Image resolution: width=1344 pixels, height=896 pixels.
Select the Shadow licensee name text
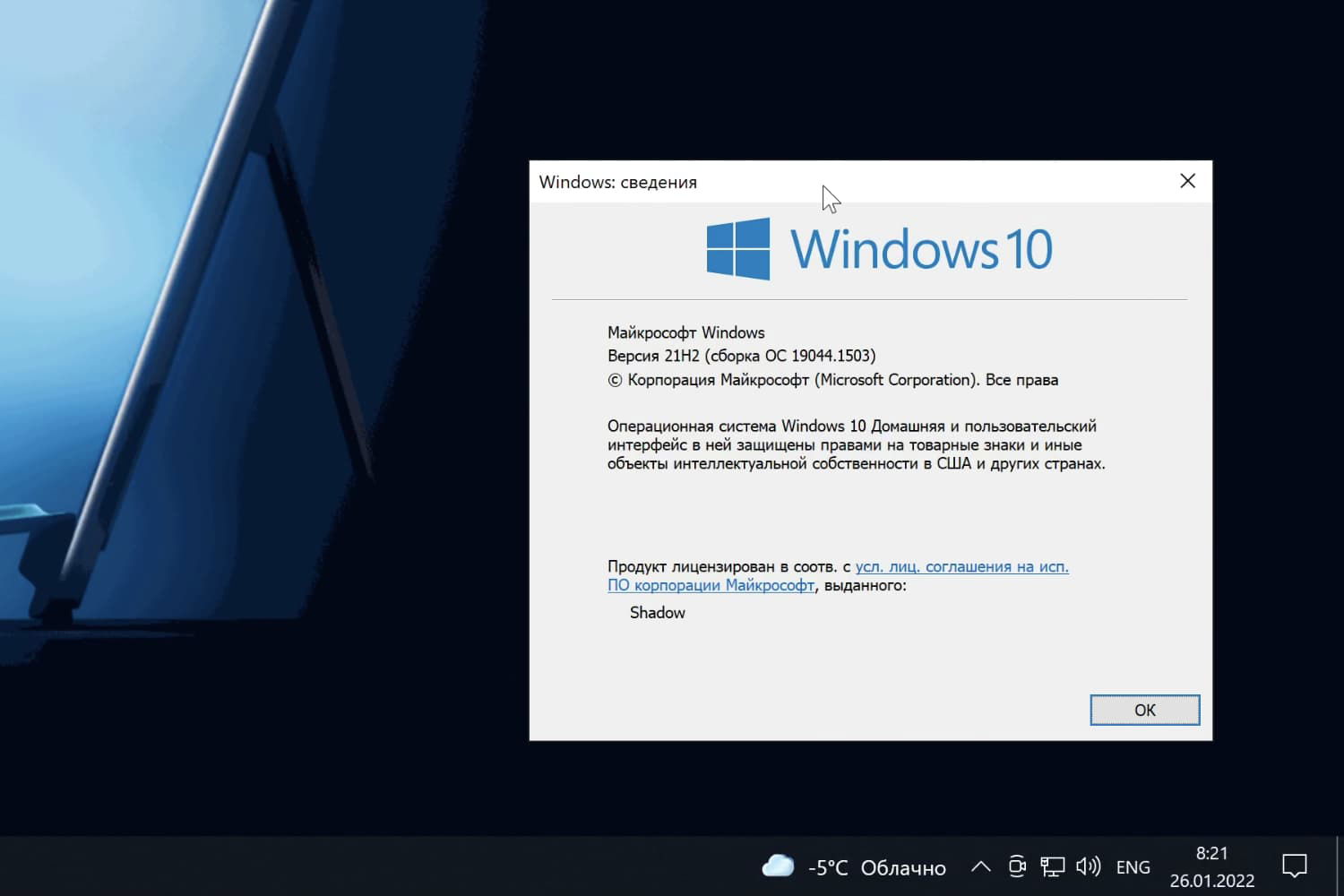coord(657,613)
